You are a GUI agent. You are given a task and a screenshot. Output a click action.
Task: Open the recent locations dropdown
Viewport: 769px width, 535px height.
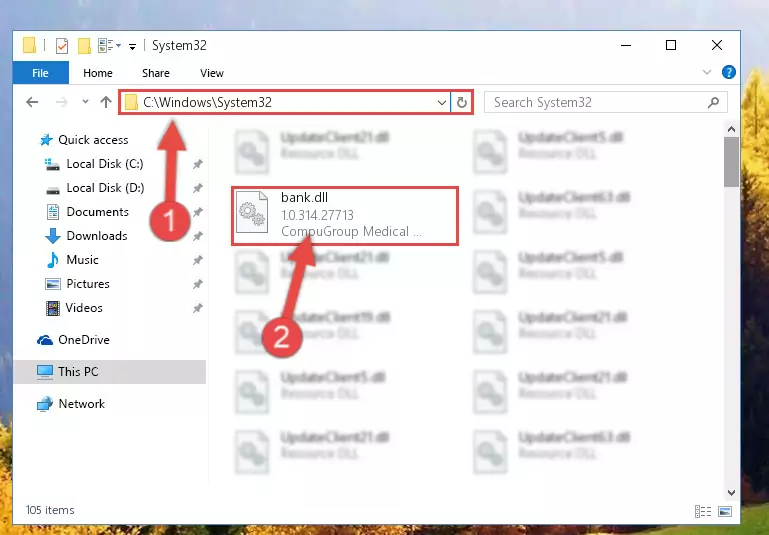(x=85, y=102)
